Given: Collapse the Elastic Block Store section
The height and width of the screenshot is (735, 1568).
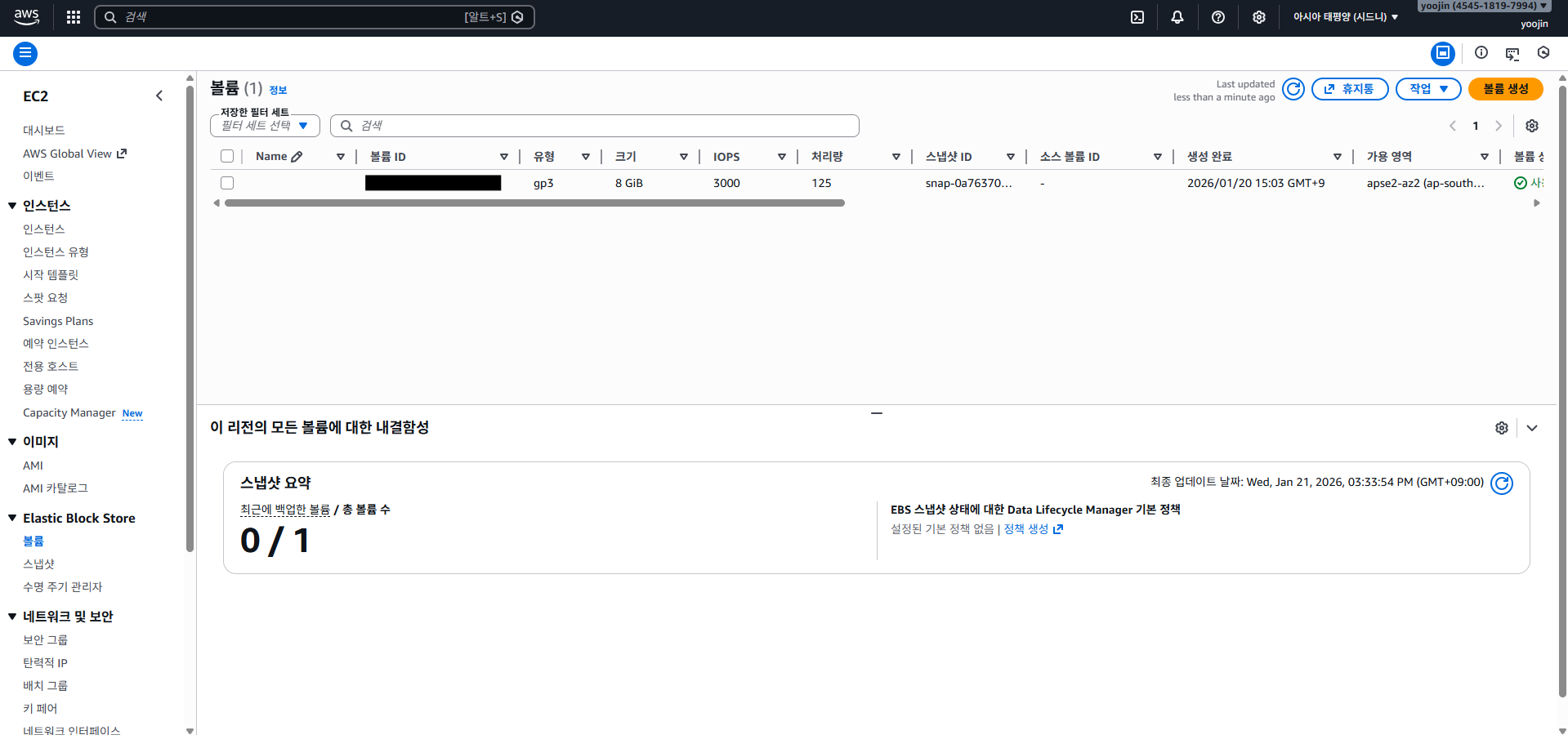Looking at the screenshot, I should click(x=12, y=518).
